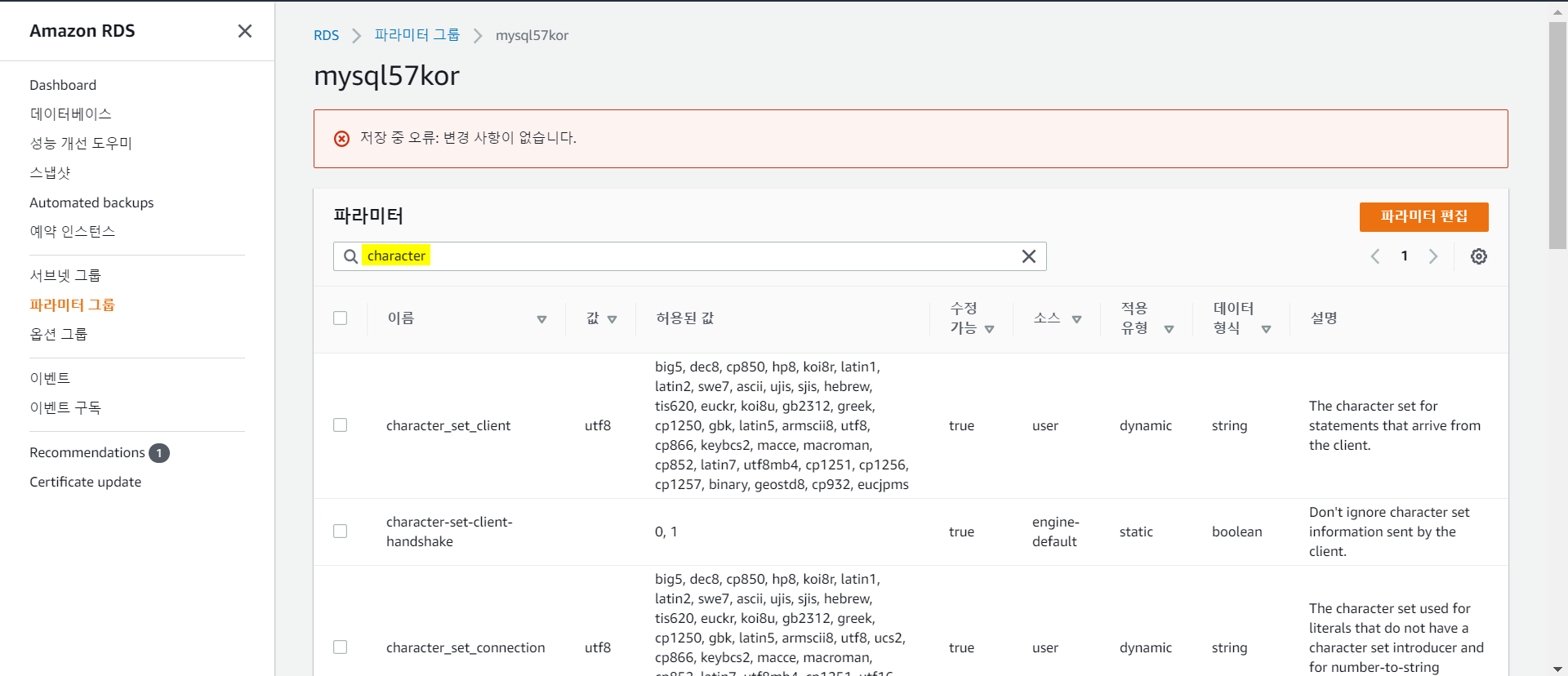Sort by 적용 유형 column arrow
1568x676 pixels.
click(x=1169, y=329)
